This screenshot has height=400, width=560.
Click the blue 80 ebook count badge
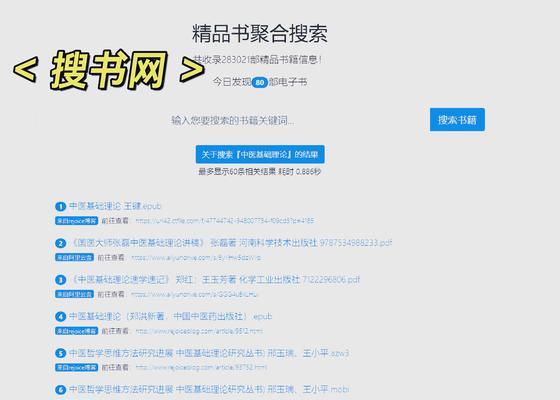(x=260, y=82)
